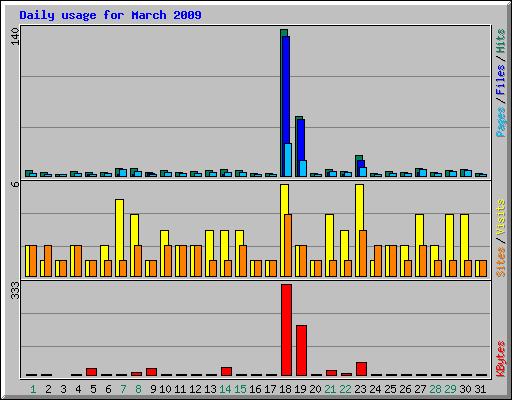
Task: Click the 'KBytes' legend label
Action: (x=500, y=359)
